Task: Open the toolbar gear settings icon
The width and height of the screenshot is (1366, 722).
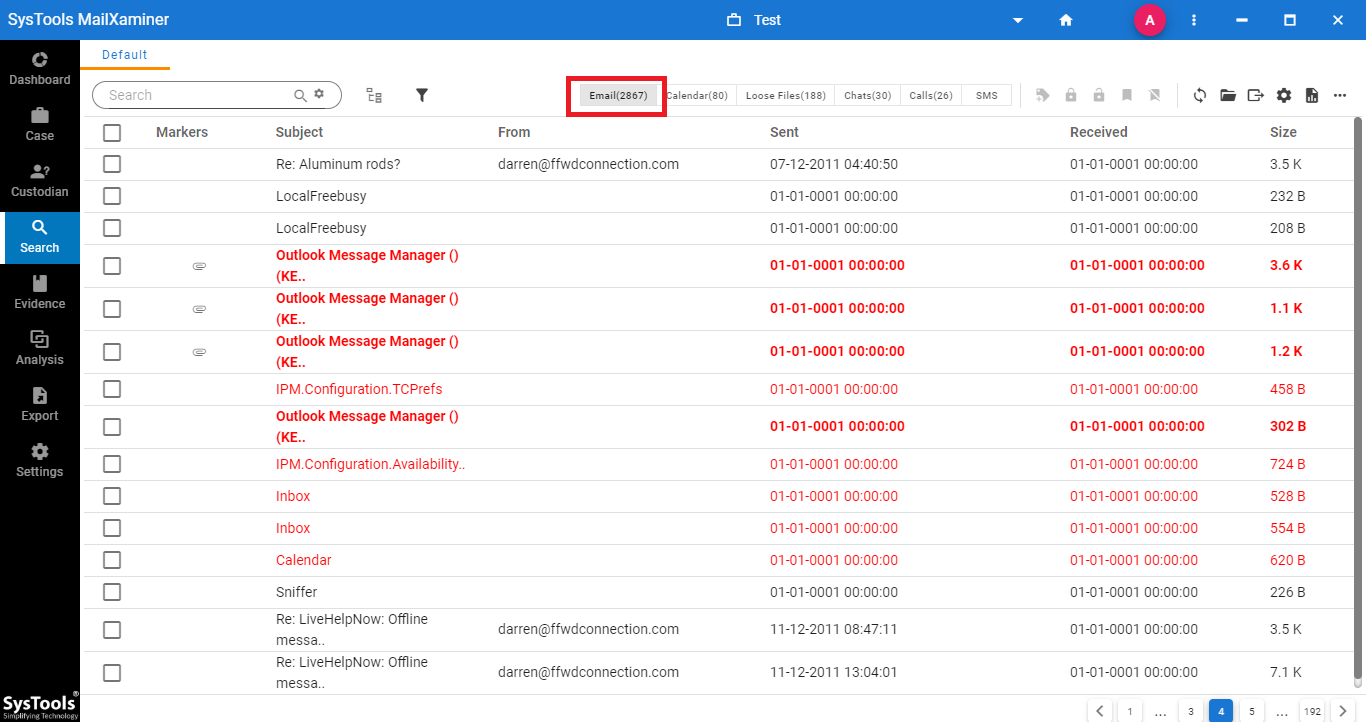Action: tap(1284, 95)
